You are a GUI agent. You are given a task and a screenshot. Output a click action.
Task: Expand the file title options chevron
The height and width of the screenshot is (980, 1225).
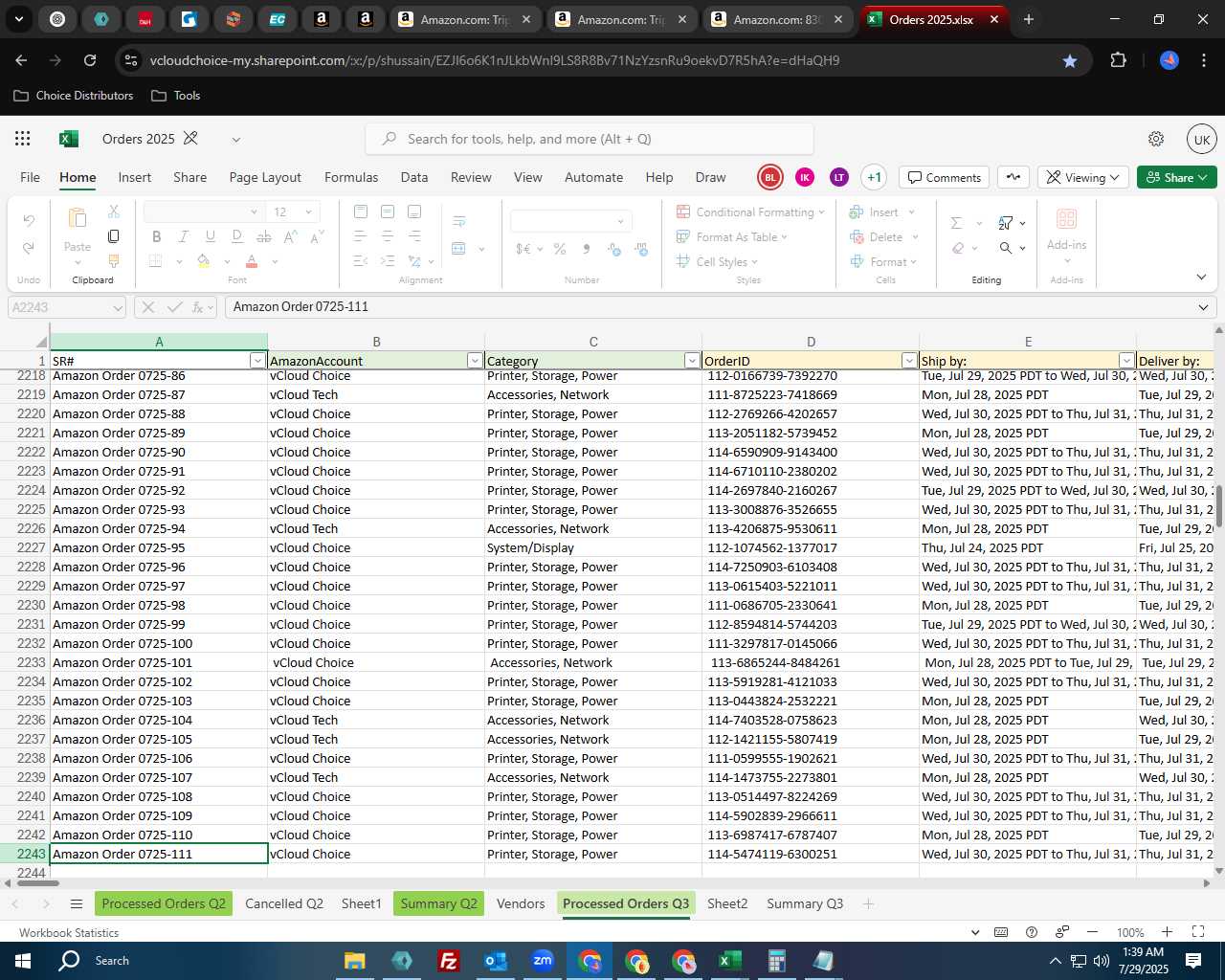235,139
